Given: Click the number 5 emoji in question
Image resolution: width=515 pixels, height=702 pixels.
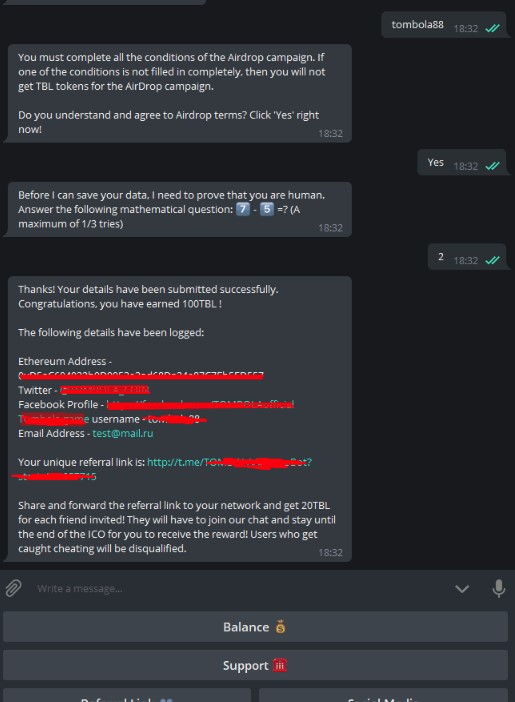Looking at the screenshot, I should click(x=267, y=209).
